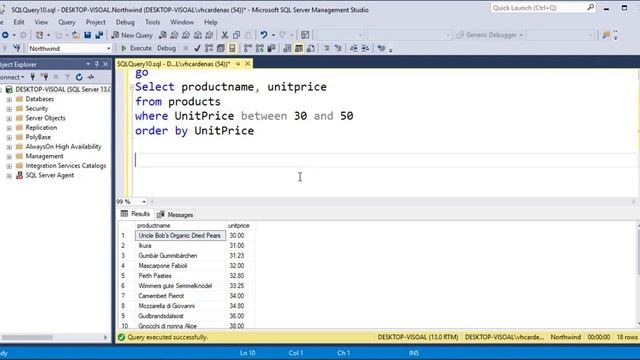Image resolution: width=640 pixels, height=360 pixels.
Task: Click Display Estimated Execution Plan icon
Action: coord(209,48)
